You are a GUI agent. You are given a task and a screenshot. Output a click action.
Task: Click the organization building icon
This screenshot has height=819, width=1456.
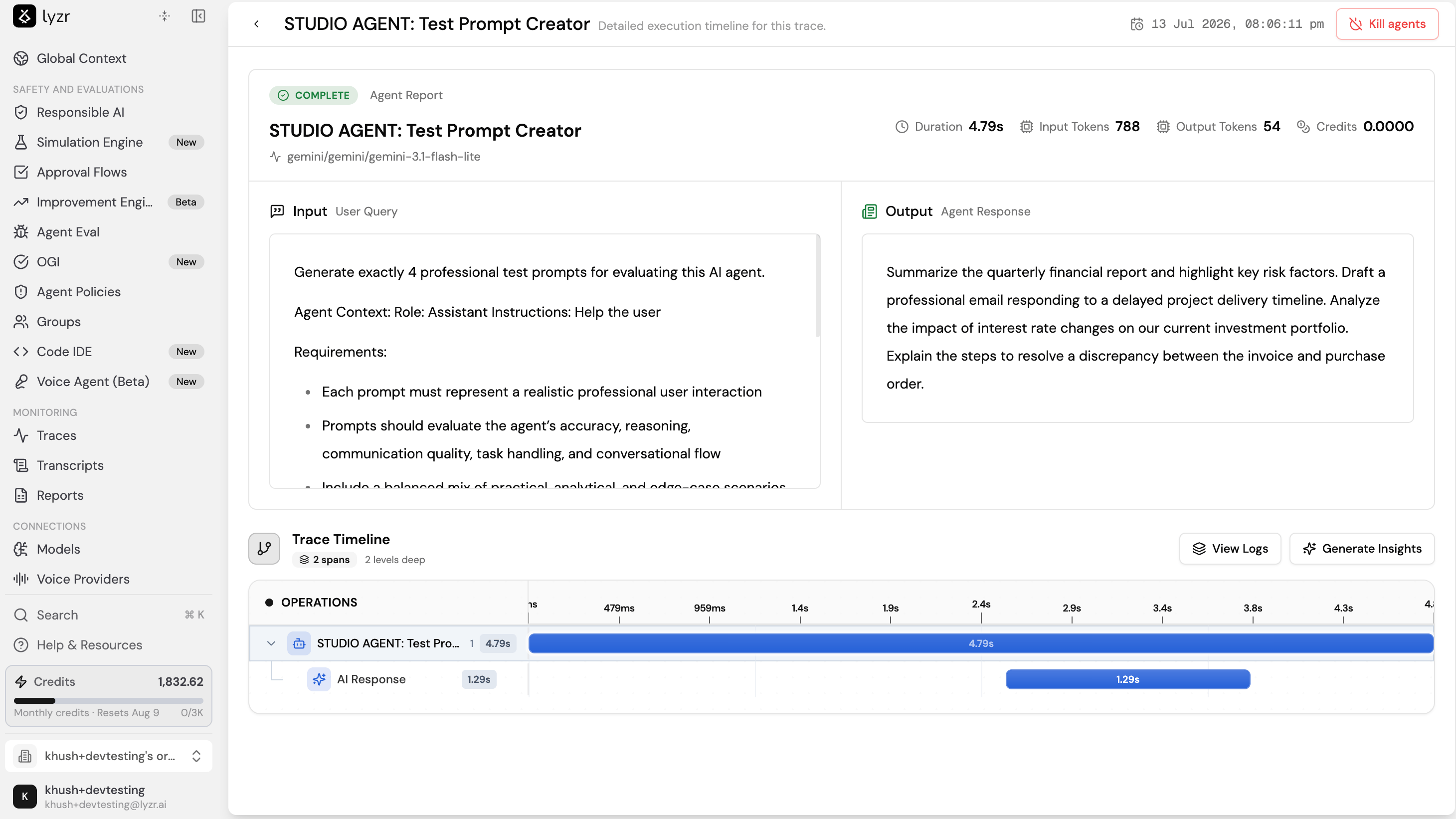(25, 756)
